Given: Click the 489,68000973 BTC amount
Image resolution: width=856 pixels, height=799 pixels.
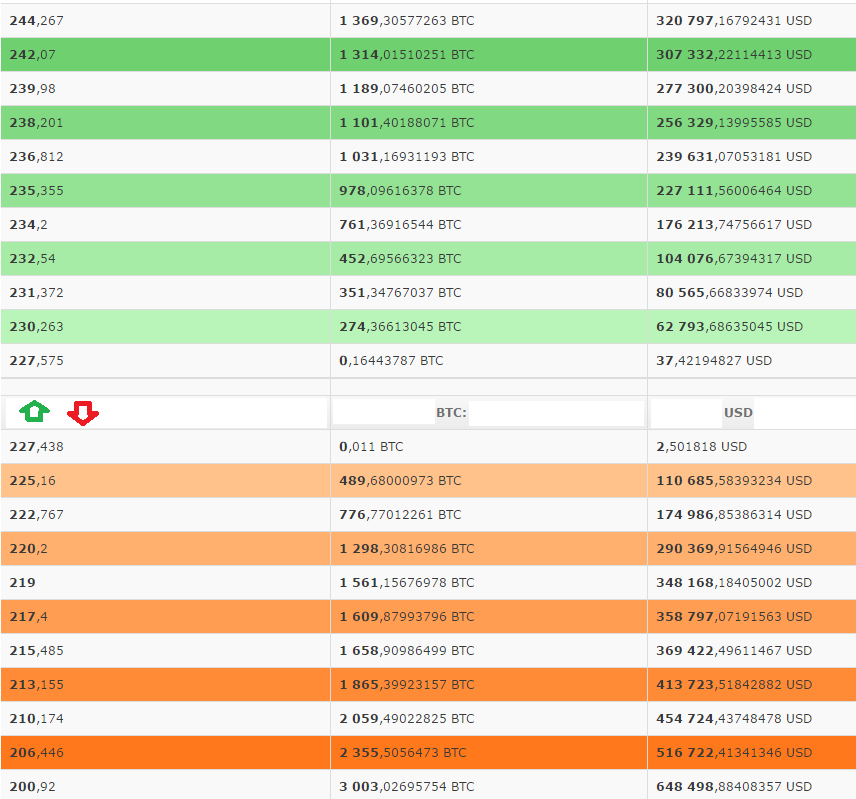Looking at the screenshot, I should (x=400, y=481).
